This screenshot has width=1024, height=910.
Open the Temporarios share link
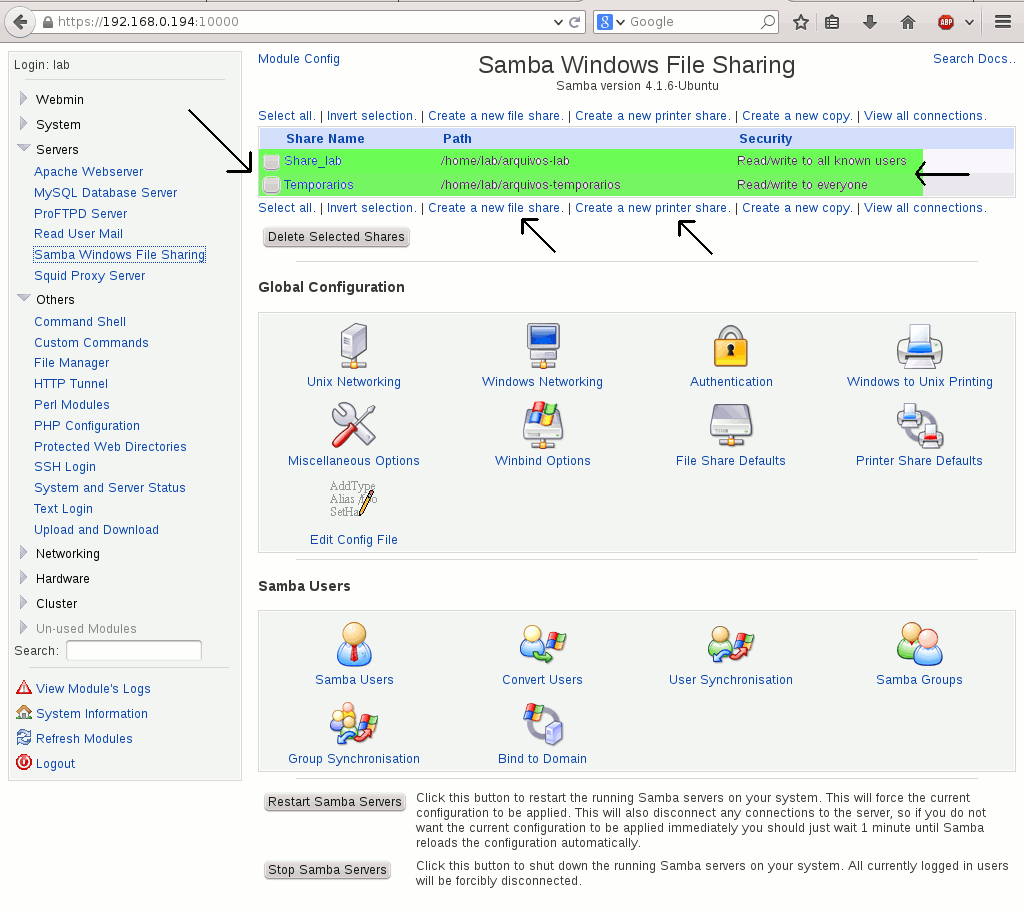pyautogui.click(x=318, y=185)
